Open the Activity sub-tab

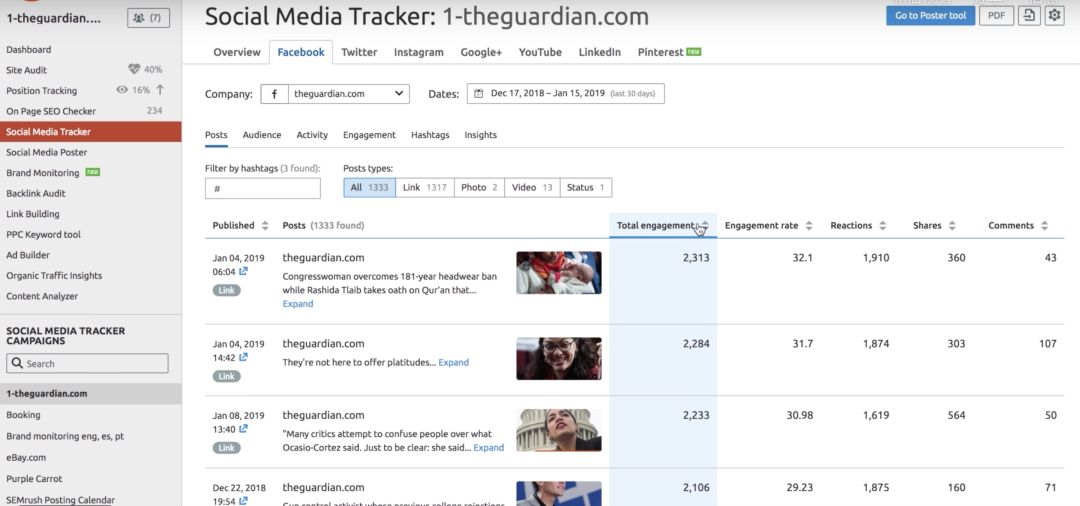click(312, 135)
